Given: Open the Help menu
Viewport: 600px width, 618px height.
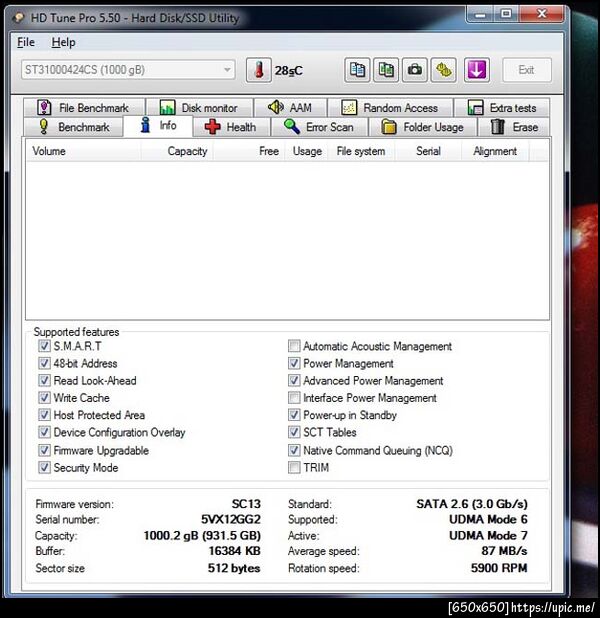Looking at the screenshot, I should point(63,42).
